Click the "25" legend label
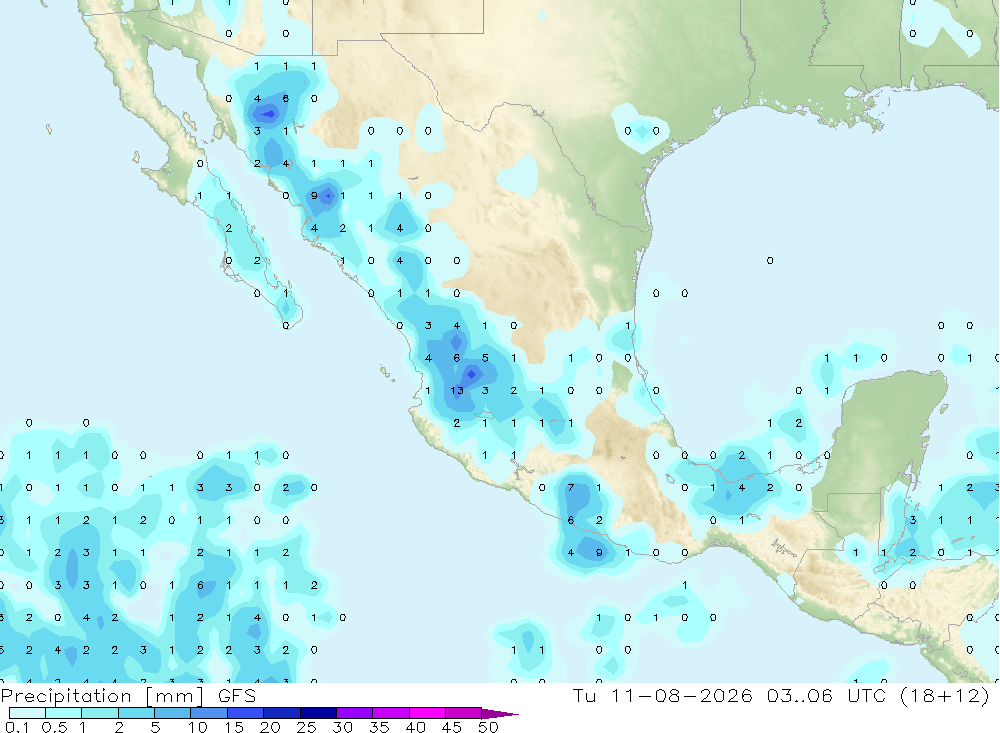1000x733 pixels. [307, 727]
